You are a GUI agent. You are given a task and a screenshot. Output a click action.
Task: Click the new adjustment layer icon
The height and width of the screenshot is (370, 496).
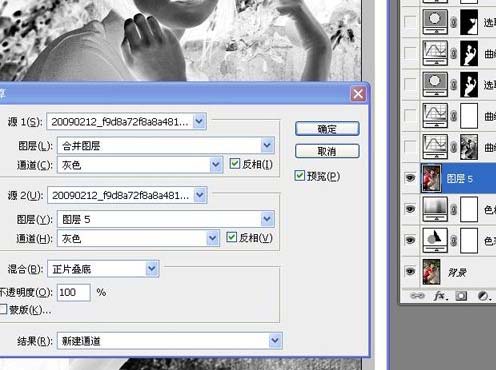tap(483, 296)
